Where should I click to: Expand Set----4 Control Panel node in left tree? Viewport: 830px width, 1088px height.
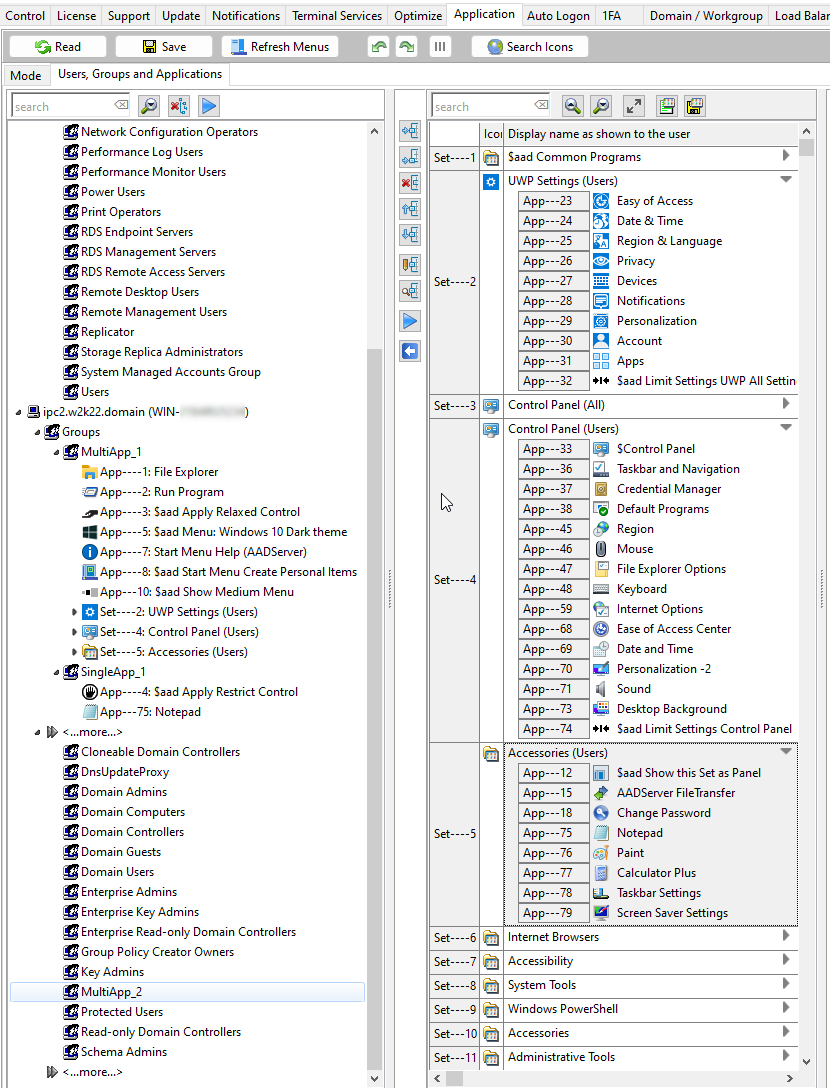(x=75, y=632)
